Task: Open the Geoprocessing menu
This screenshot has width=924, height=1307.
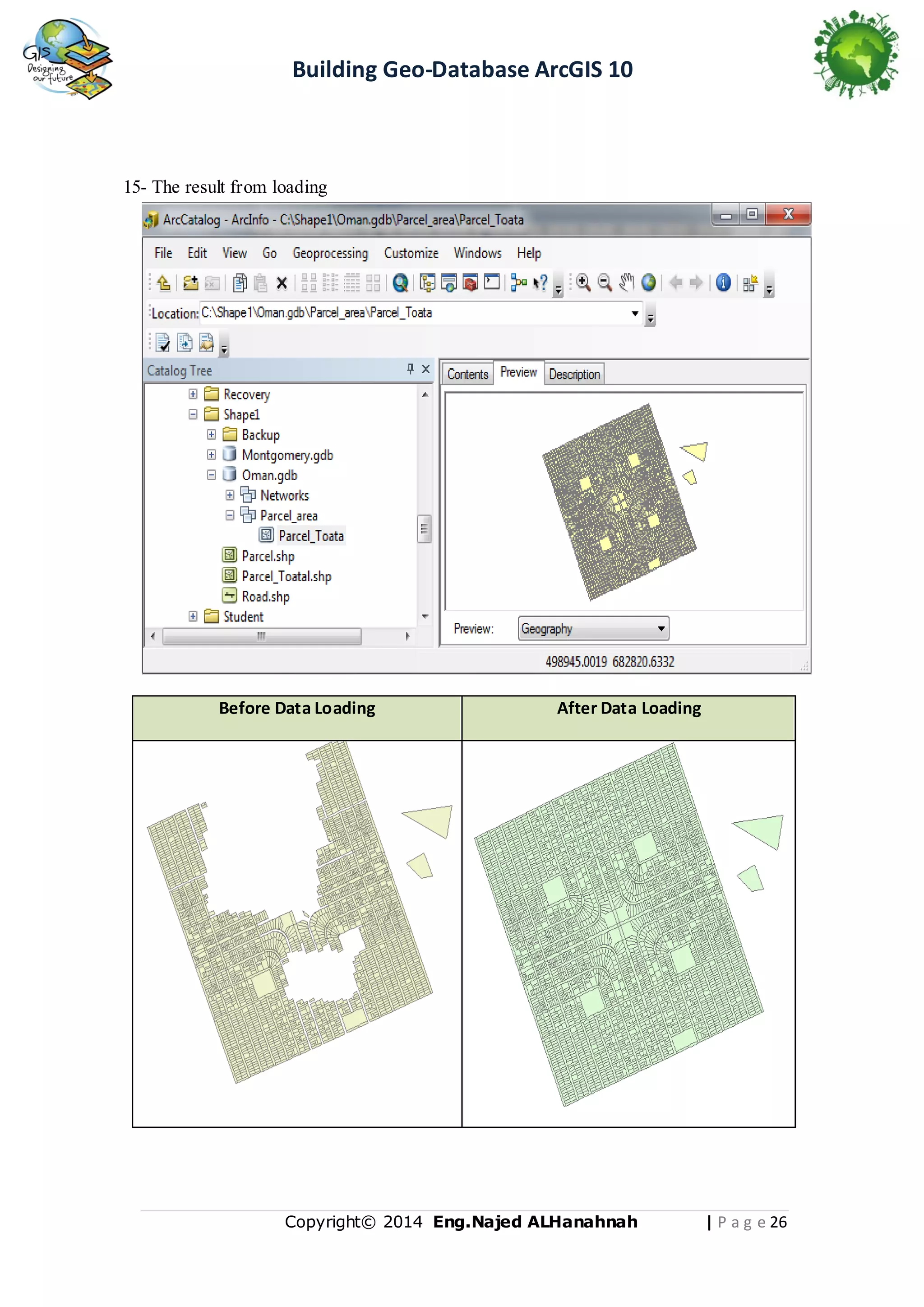Action: [330, 253]
